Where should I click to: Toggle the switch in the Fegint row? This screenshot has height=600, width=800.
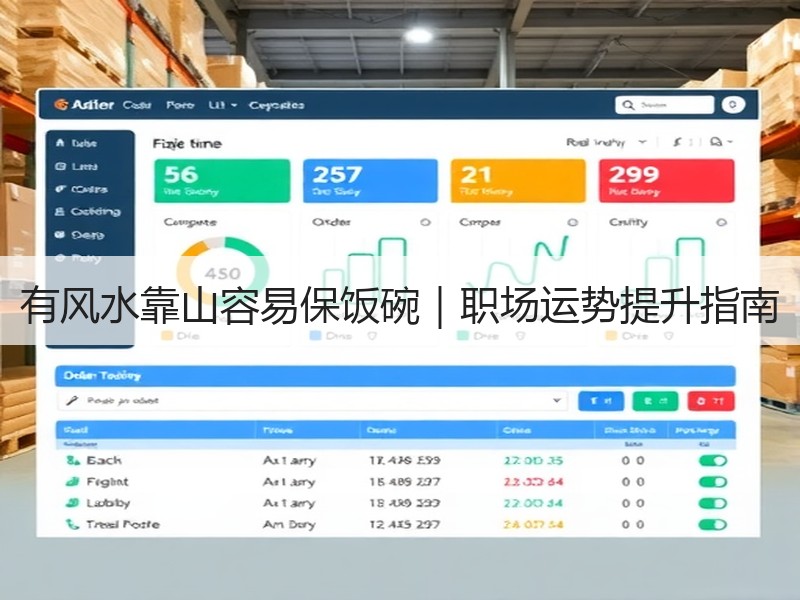[x=713, y=482]
